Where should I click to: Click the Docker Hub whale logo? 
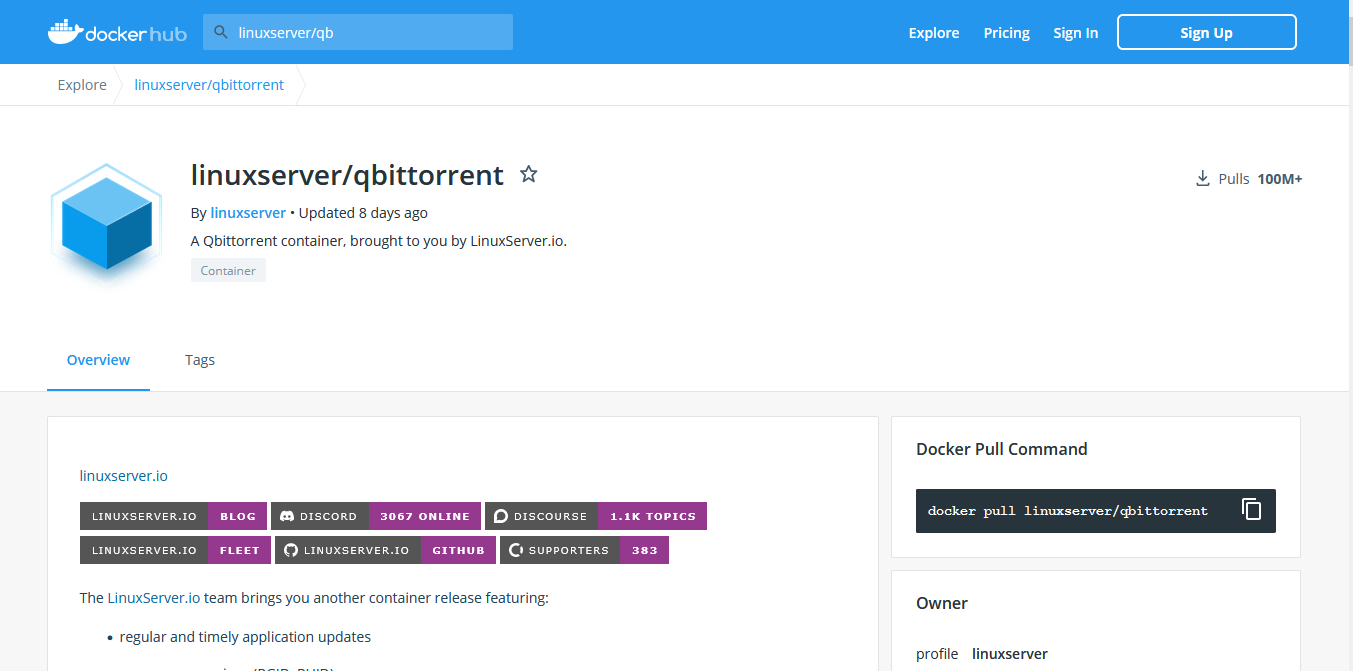click(x=117, y=32)
